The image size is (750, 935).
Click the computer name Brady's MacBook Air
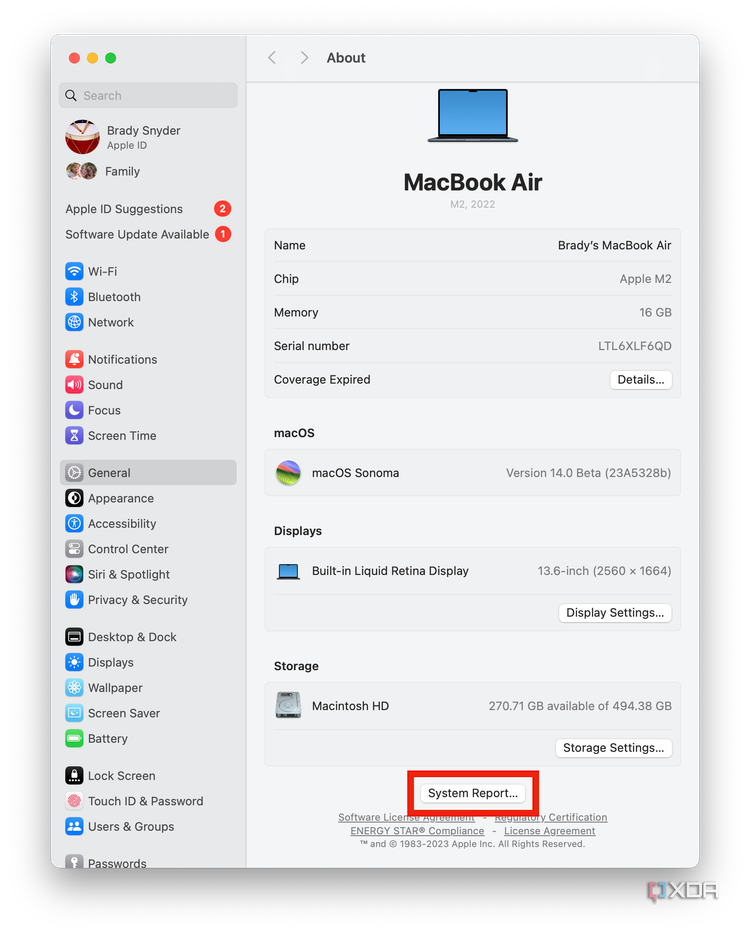coord(614,245)
